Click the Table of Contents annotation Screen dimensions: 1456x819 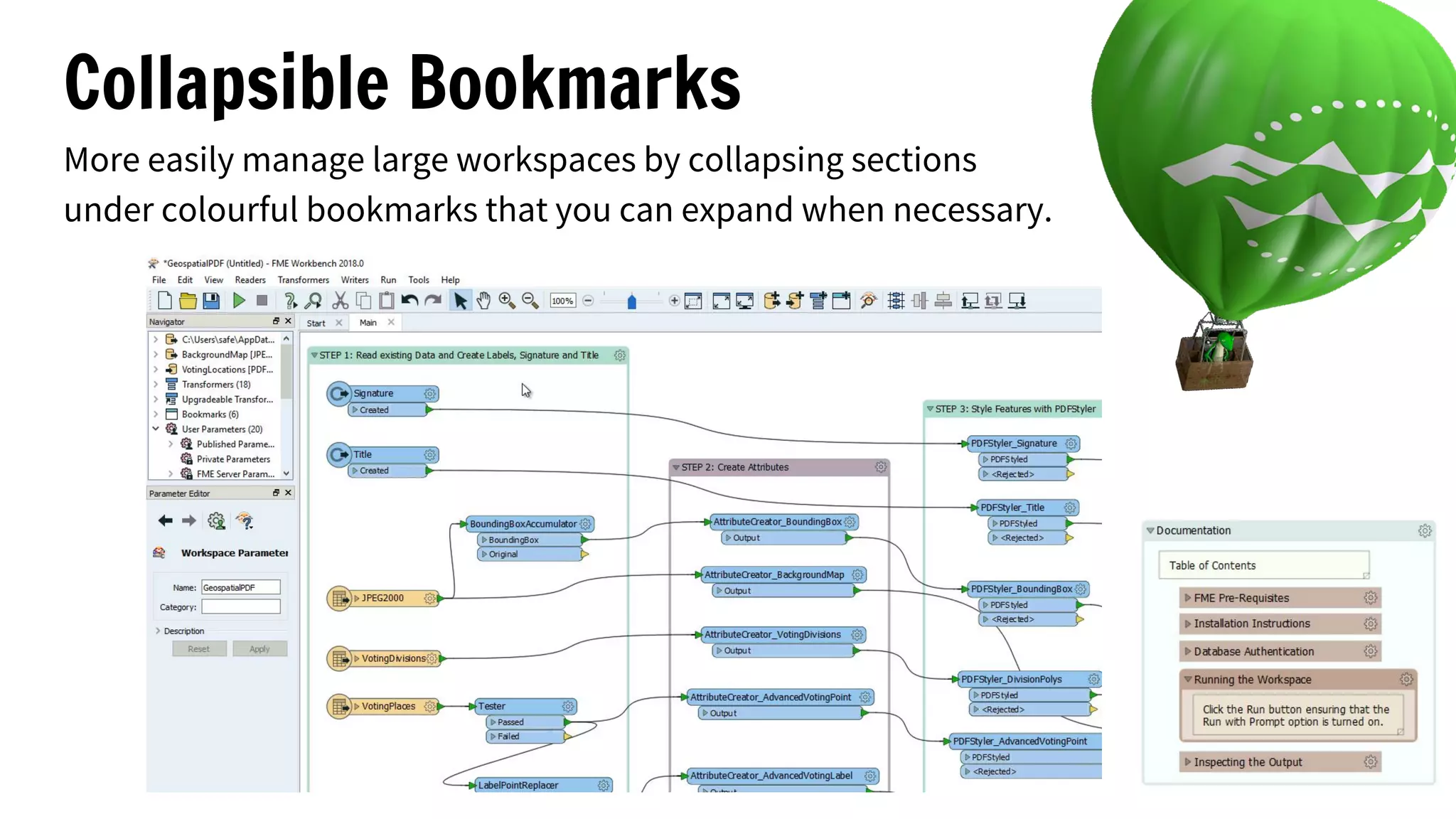(1263, 565)
